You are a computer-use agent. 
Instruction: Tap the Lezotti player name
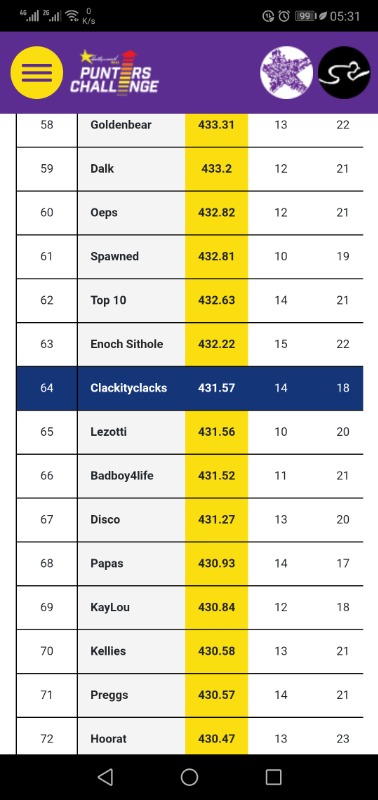tap(109, 432)
